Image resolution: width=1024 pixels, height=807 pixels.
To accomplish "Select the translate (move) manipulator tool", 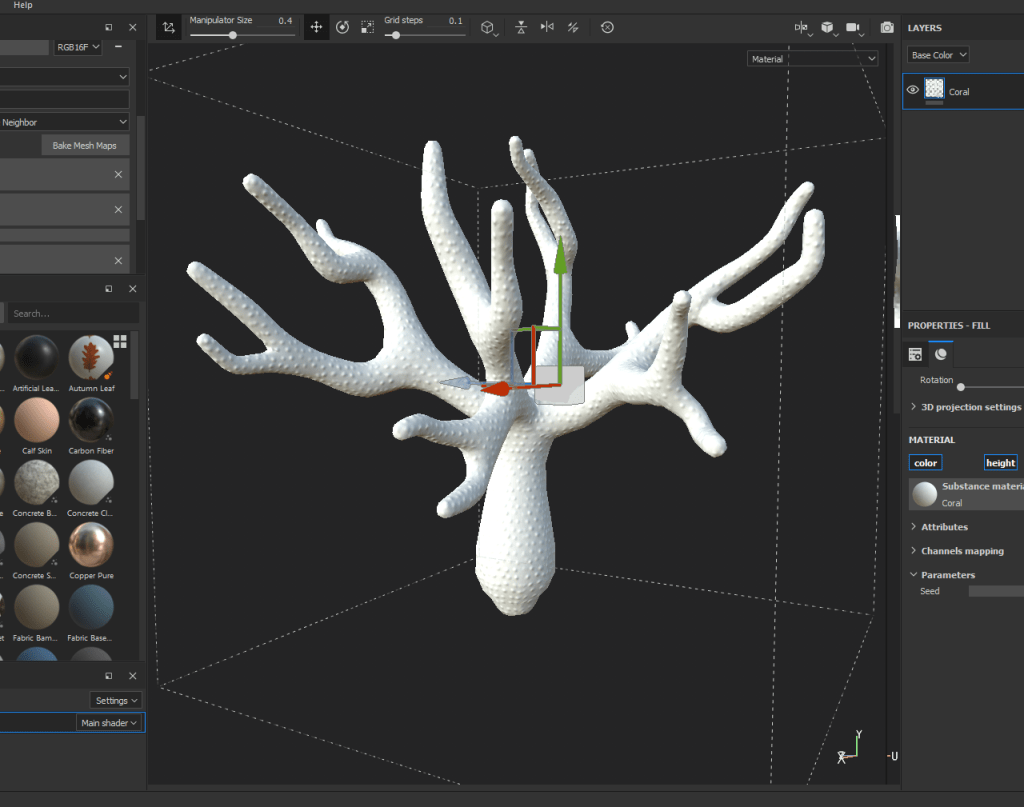I will point(316,28).
